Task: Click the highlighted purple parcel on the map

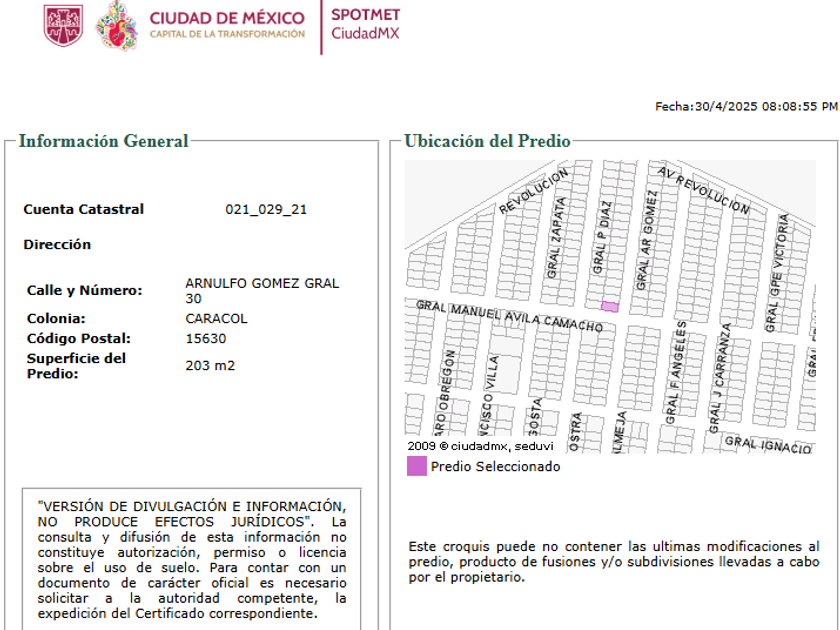Action: click(x=610, y=307)
